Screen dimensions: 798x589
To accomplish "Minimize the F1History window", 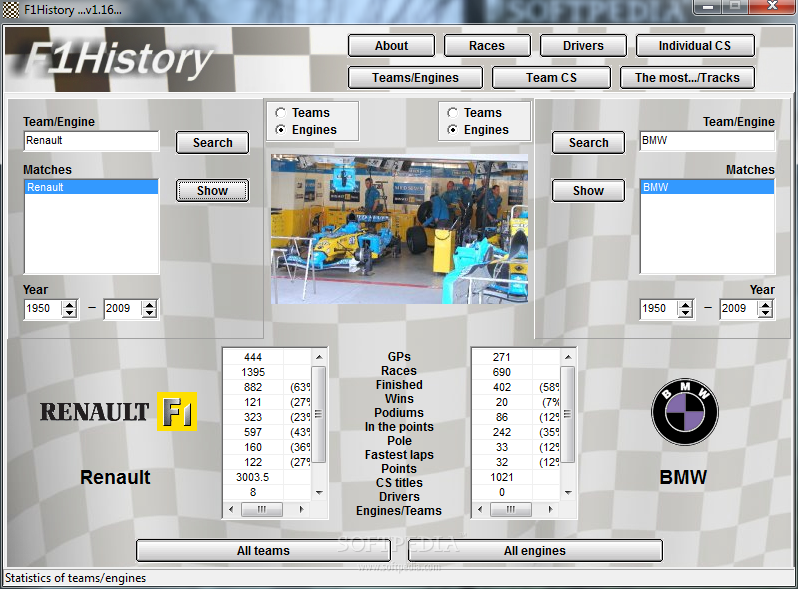I will (x=708, y=7).
